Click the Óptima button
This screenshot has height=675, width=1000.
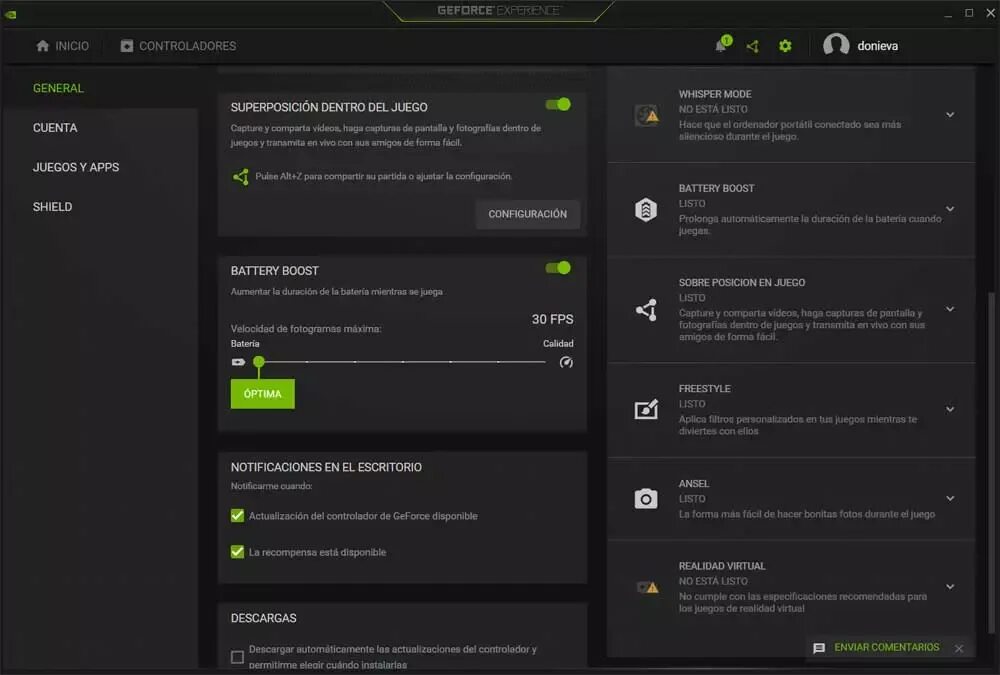click(263, 394)
